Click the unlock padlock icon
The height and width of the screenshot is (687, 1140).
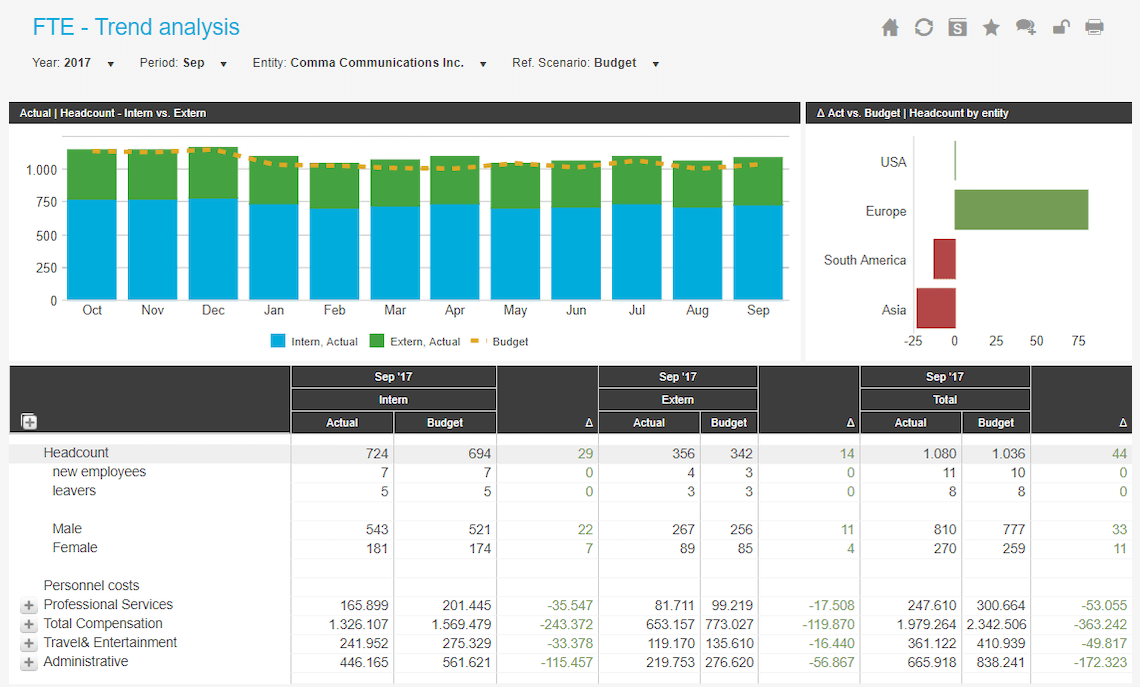point(1061,28)
